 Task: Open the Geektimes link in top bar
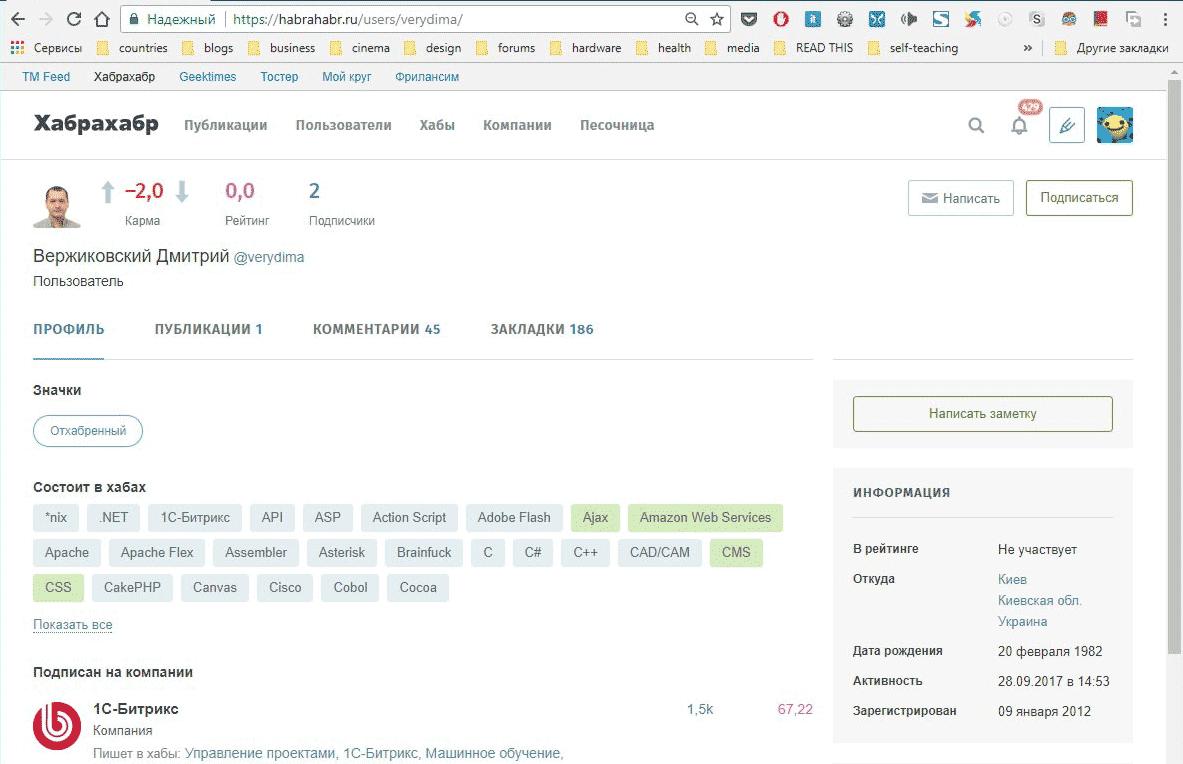click(207, 77)
